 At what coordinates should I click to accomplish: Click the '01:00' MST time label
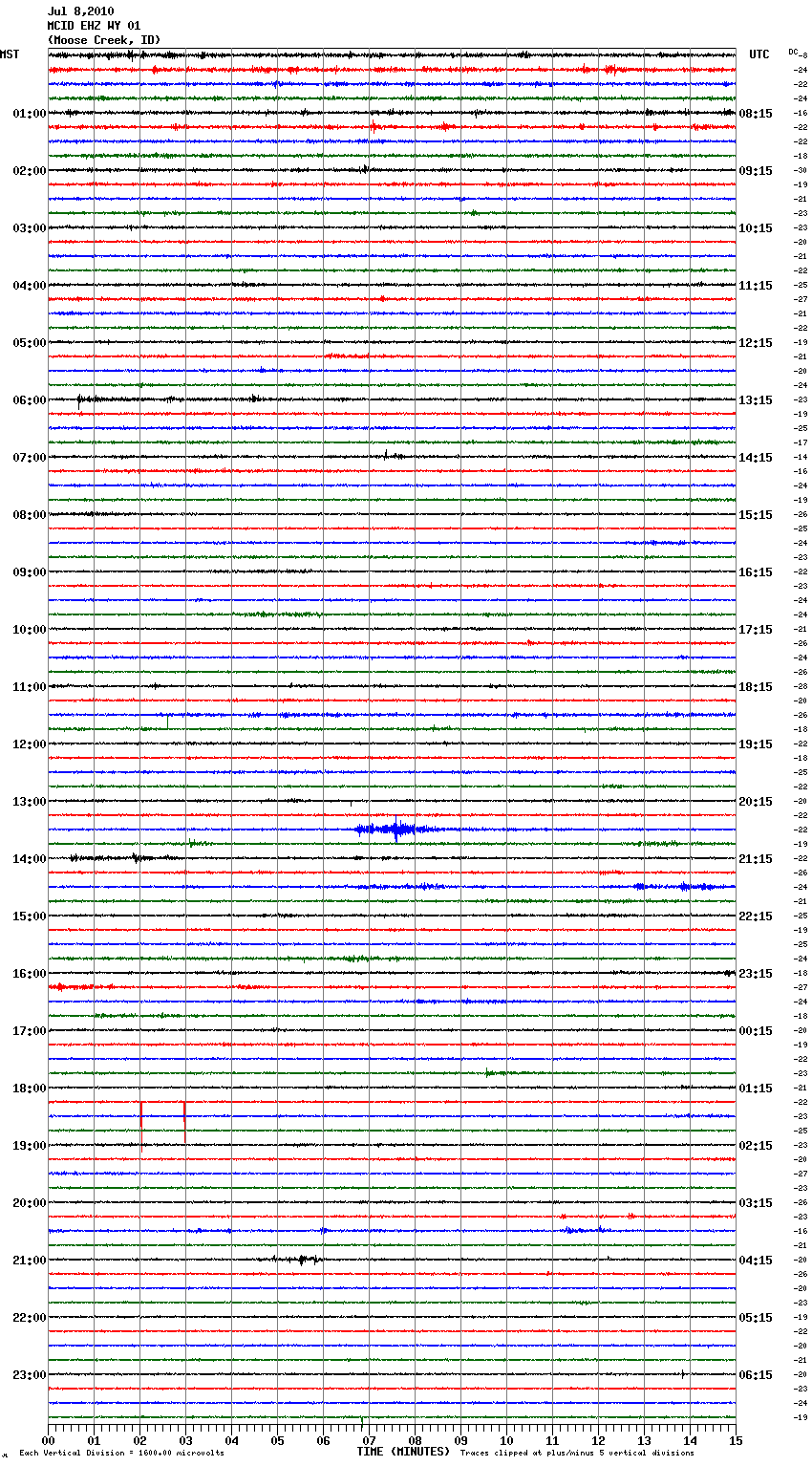tap(30, 114)
